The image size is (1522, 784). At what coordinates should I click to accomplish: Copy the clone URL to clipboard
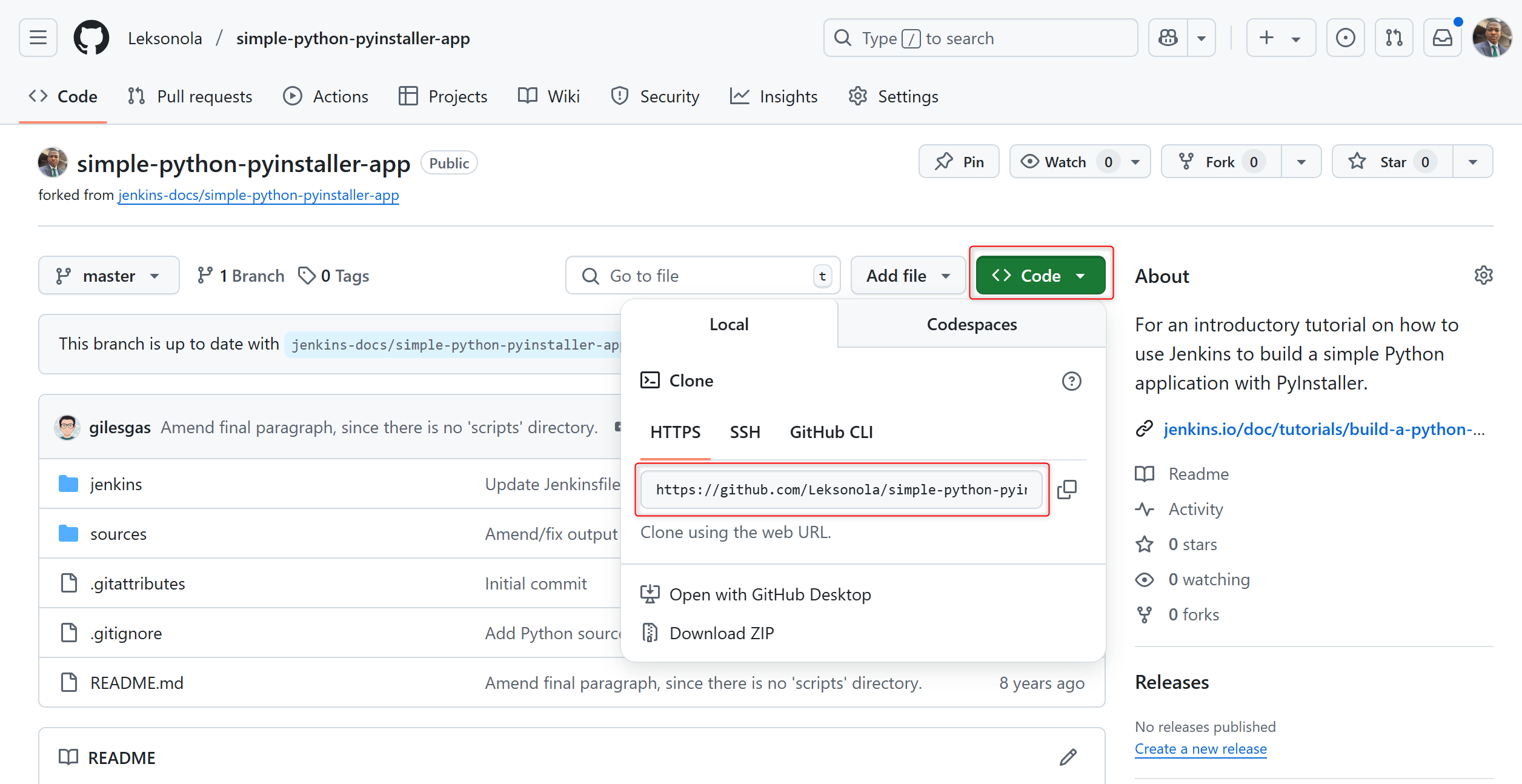[1067, 490]
